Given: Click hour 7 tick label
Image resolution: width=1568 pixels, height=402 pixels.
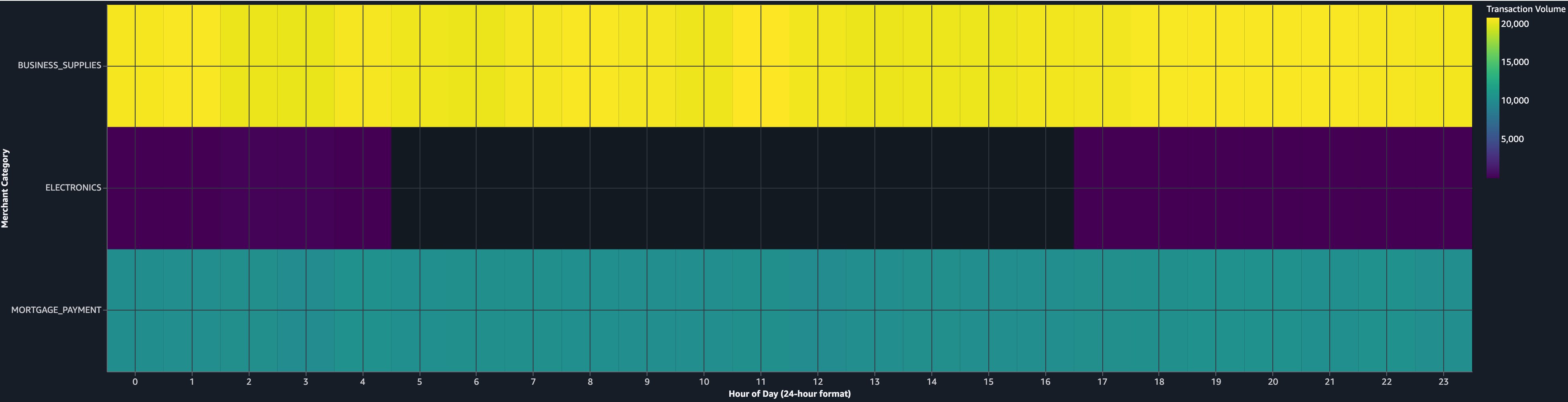Looking at the screenshot, I should [533, 382].
